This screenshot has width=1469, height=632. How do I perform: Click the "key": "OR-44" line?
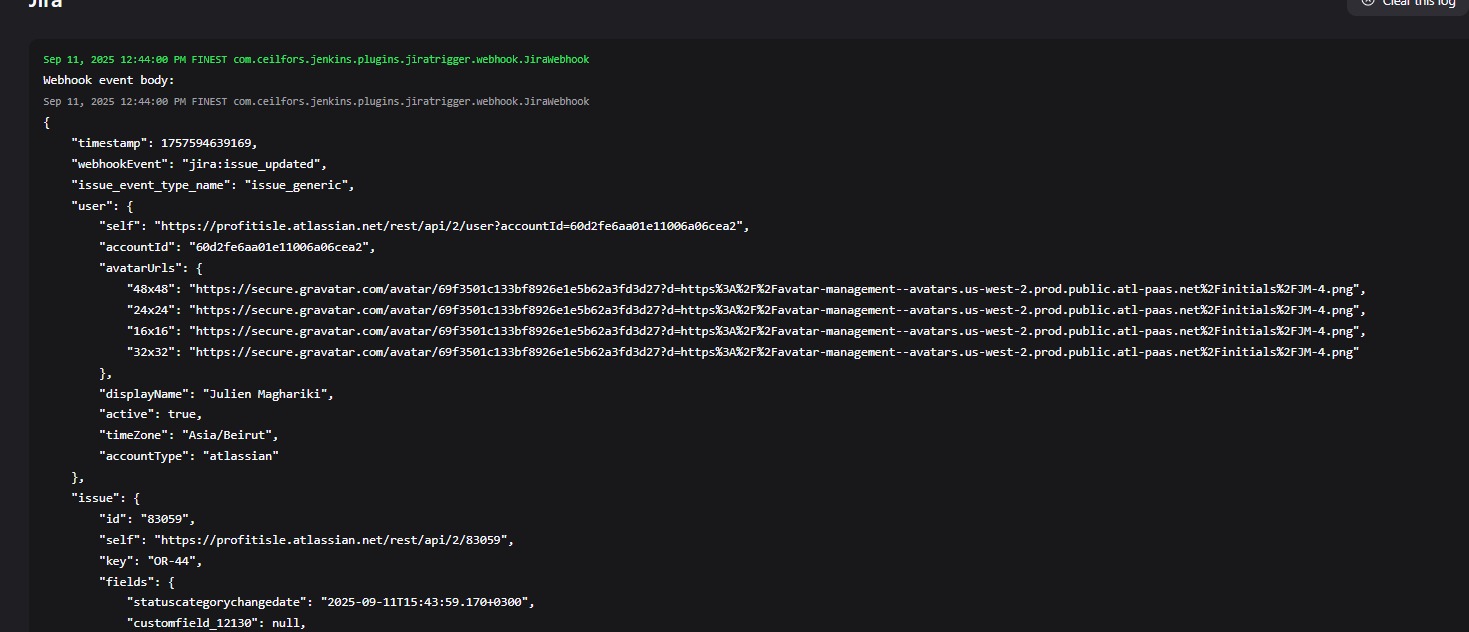[x=150, y=562]
